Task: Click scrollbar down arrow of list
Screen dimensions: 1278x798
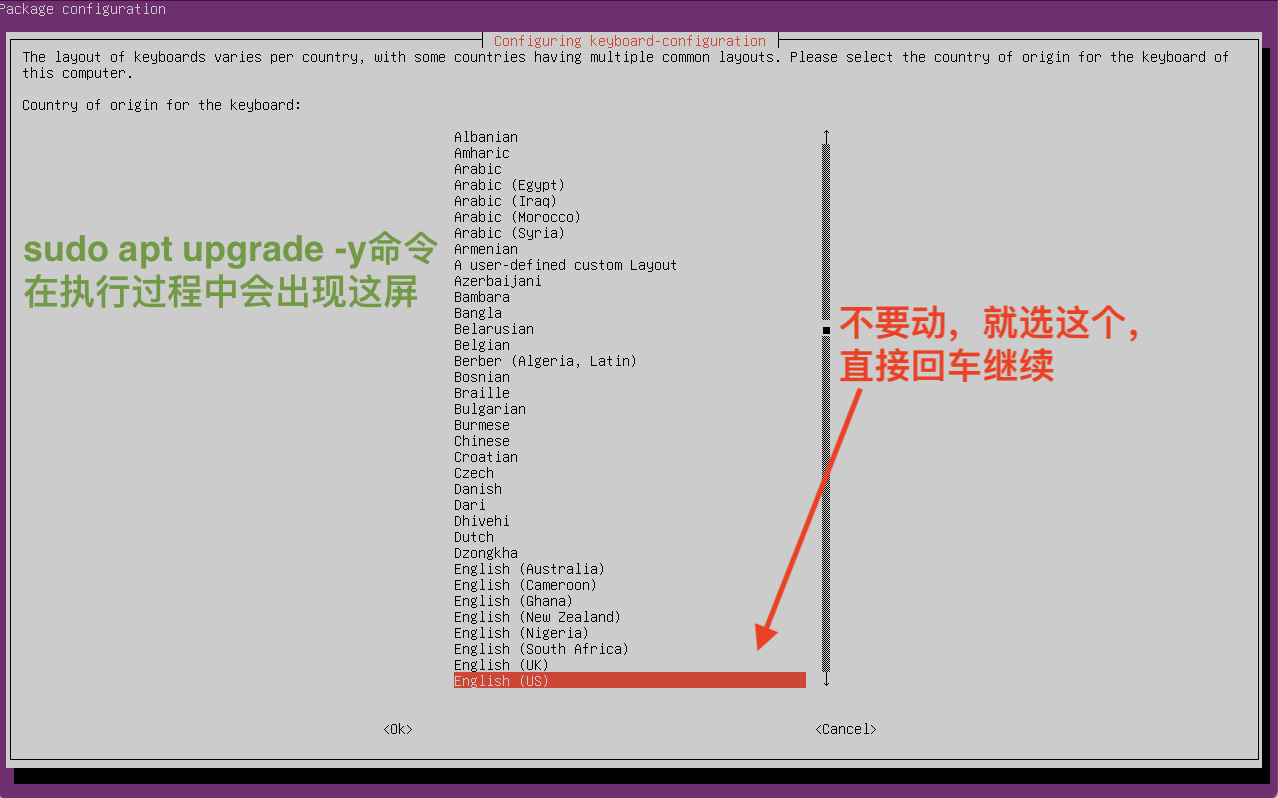Action: (827, 680)
